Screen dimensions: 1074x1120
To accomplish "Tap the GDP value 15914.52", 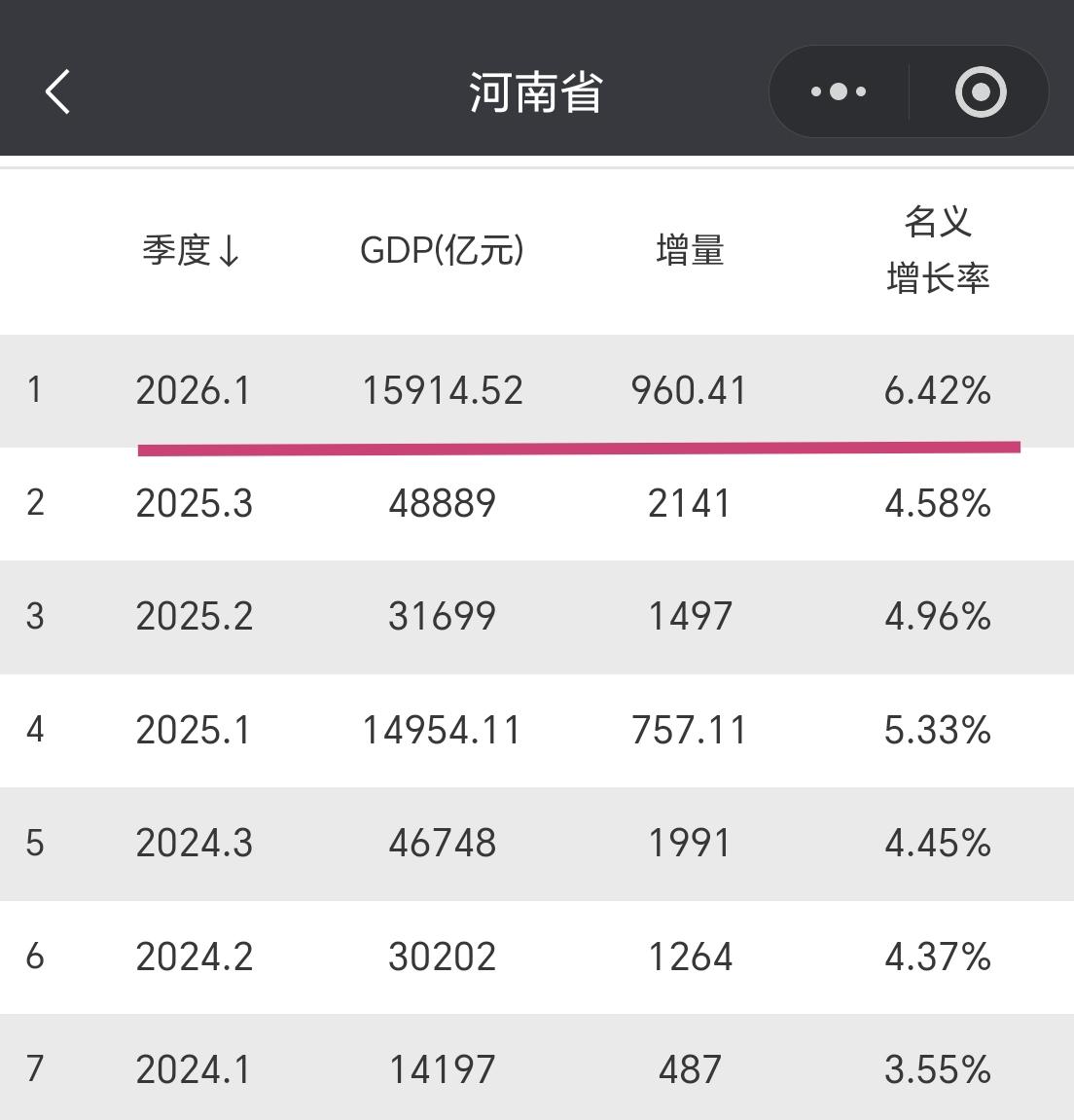I will point(443,390).
